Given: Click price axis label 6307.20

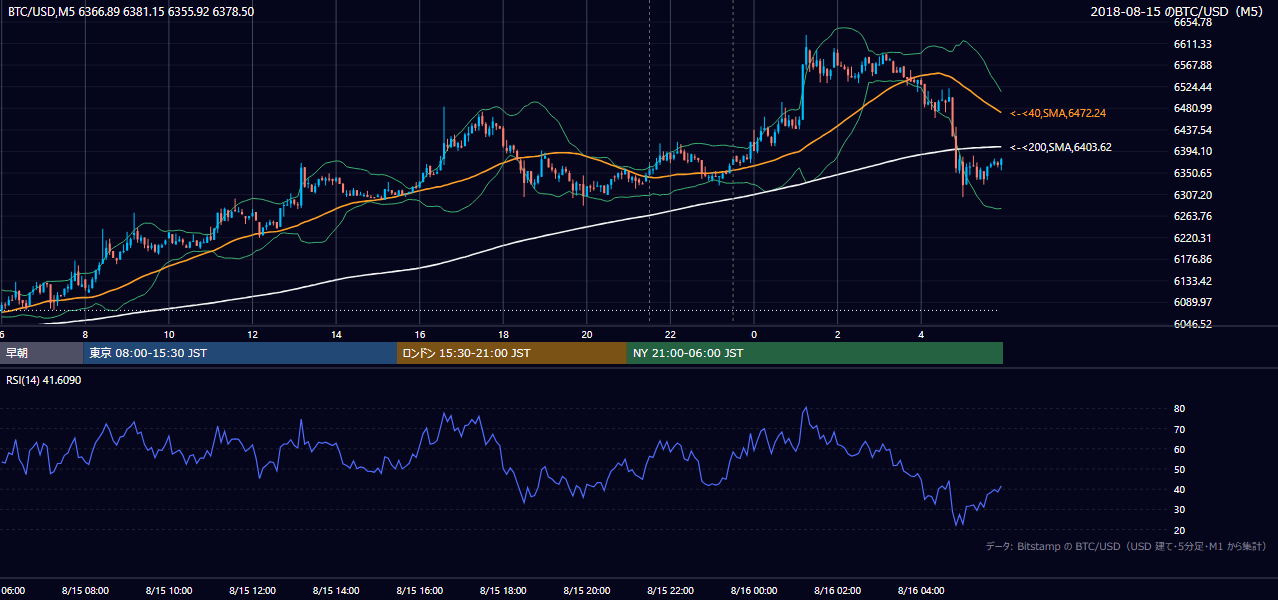Looking at the screenshot, I should [x=1193, y=195].
